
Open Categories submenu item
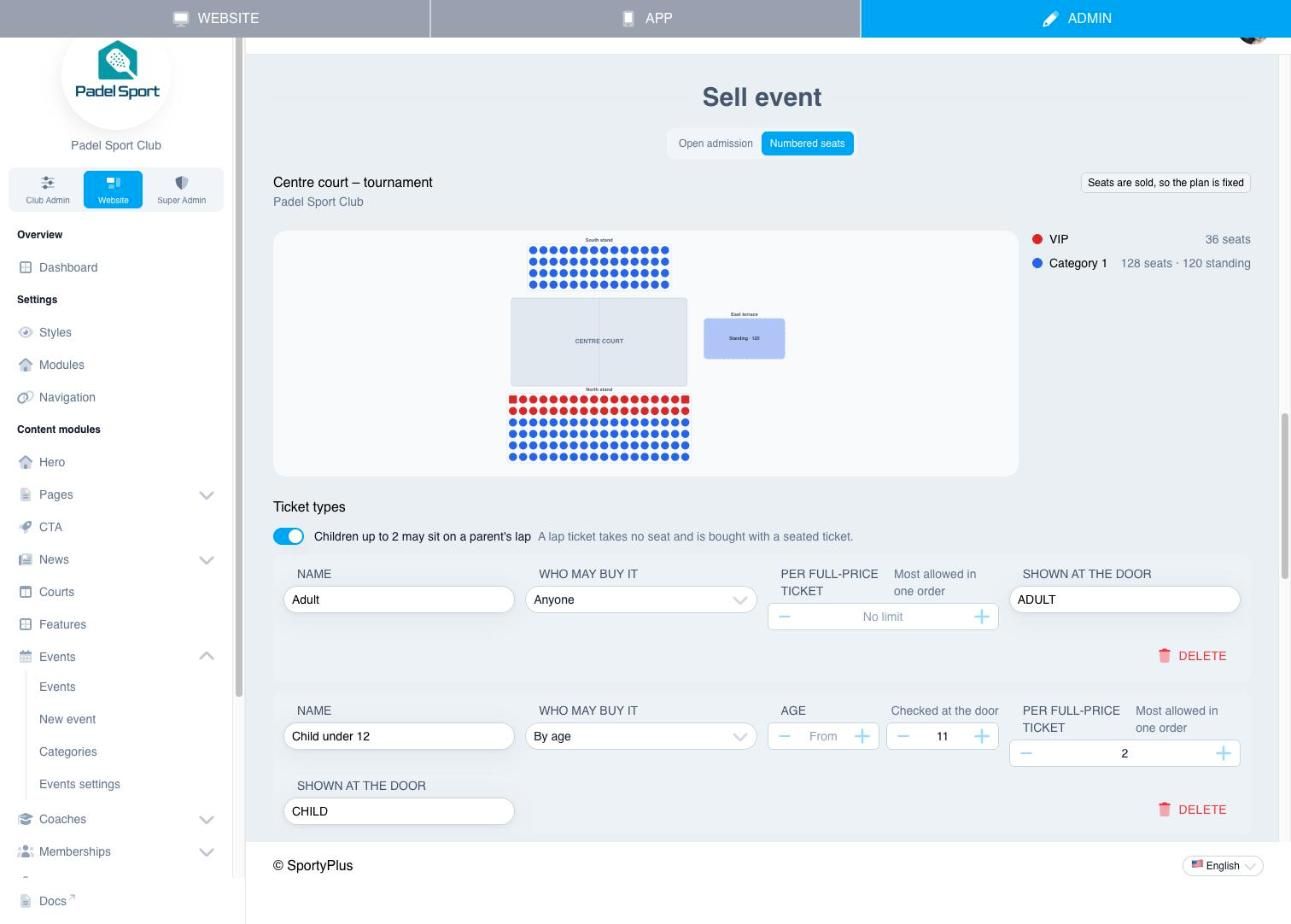click(68, 752)
